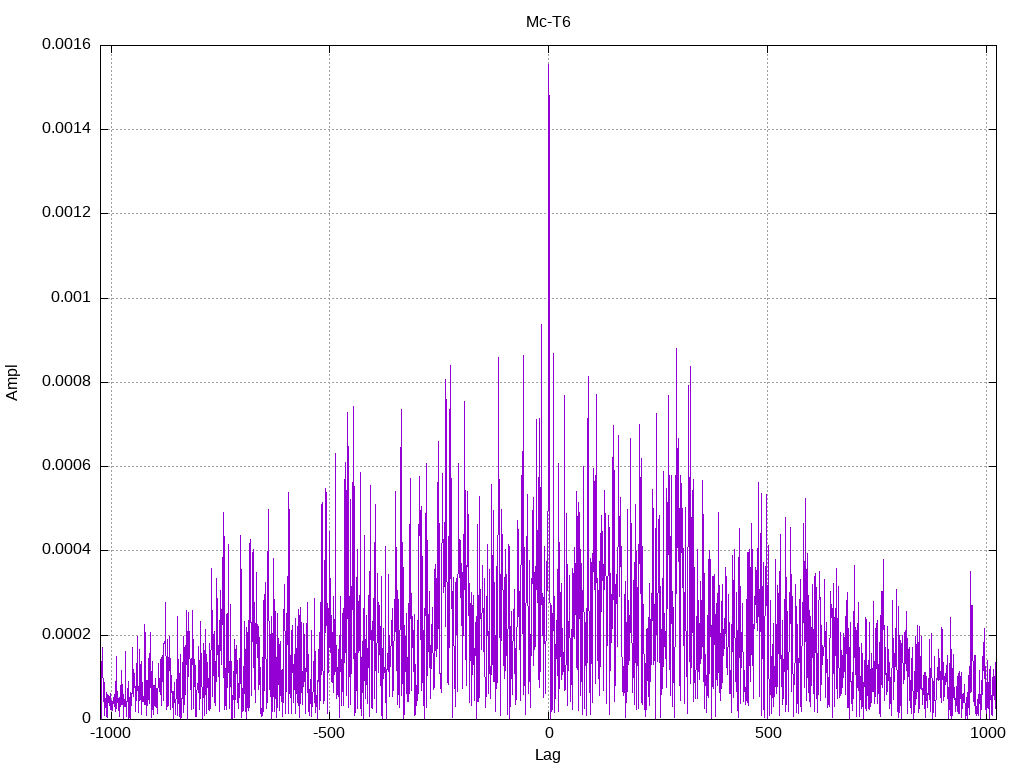Click the -1000 x-axis tick label

click(x=110, y=733)
